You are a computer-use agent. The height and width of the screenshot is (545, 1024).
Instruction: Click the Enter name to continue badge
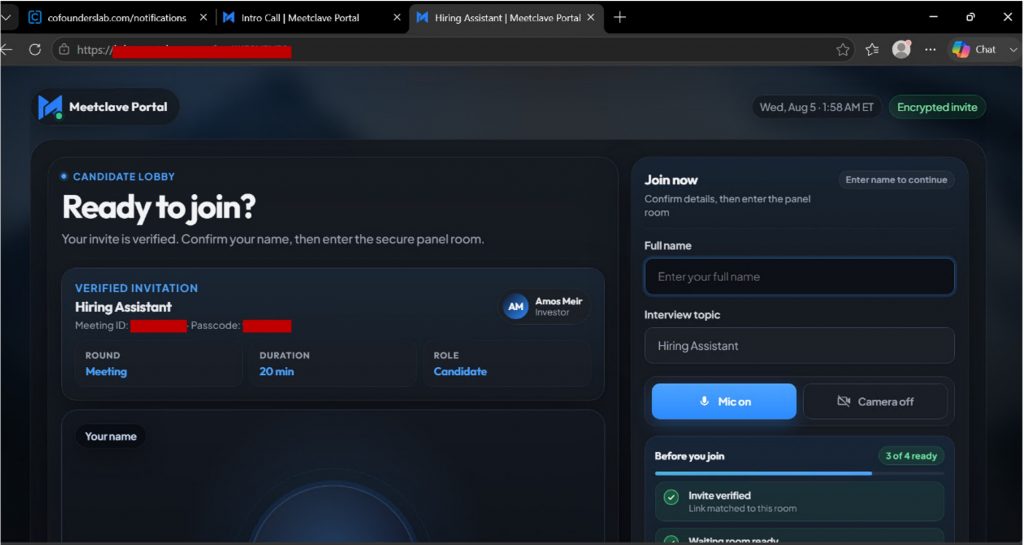pyautogui.click(x=896, y=179)
